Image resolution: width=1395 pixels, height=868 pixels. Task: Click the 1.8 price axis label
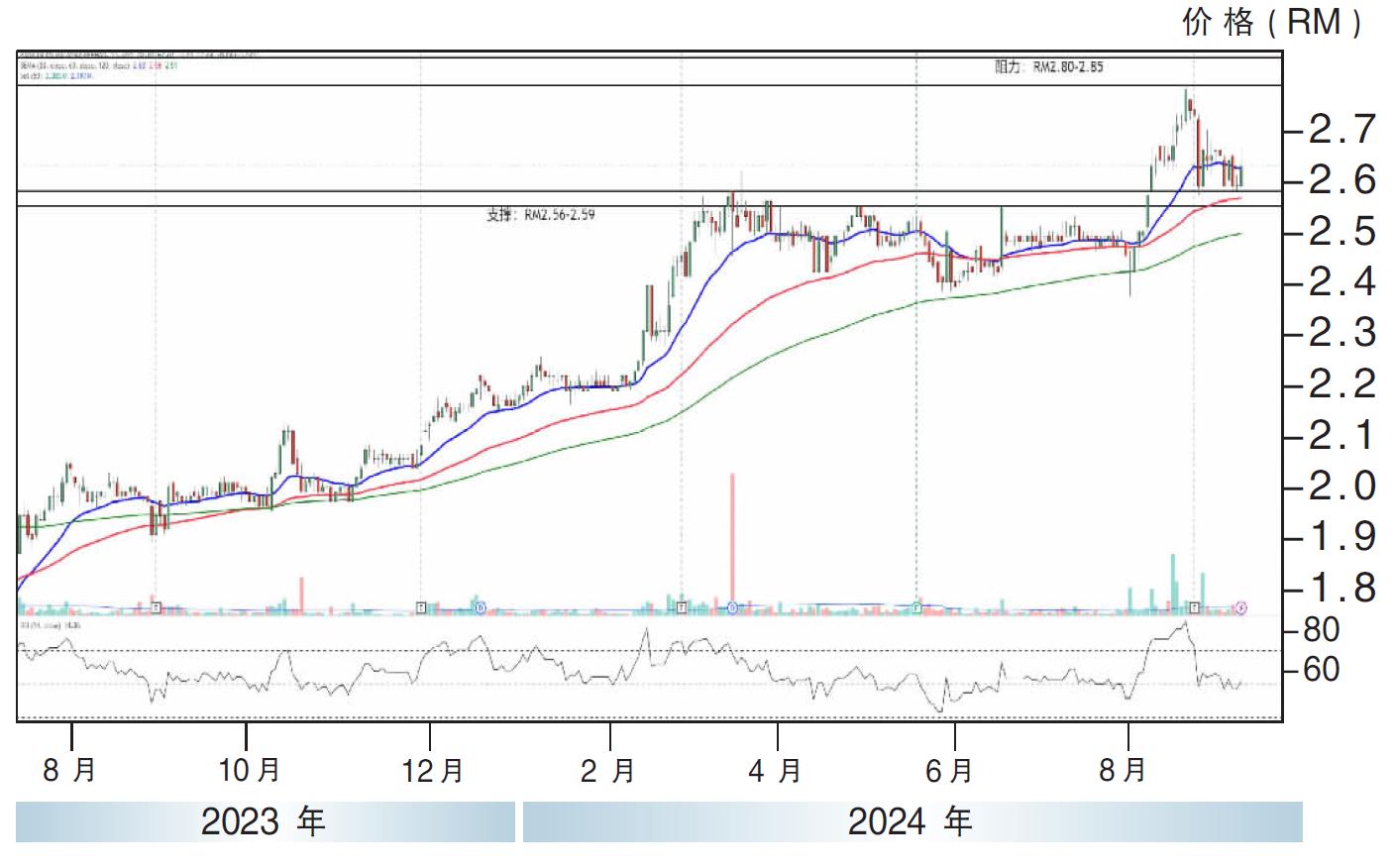point(1342,588)
